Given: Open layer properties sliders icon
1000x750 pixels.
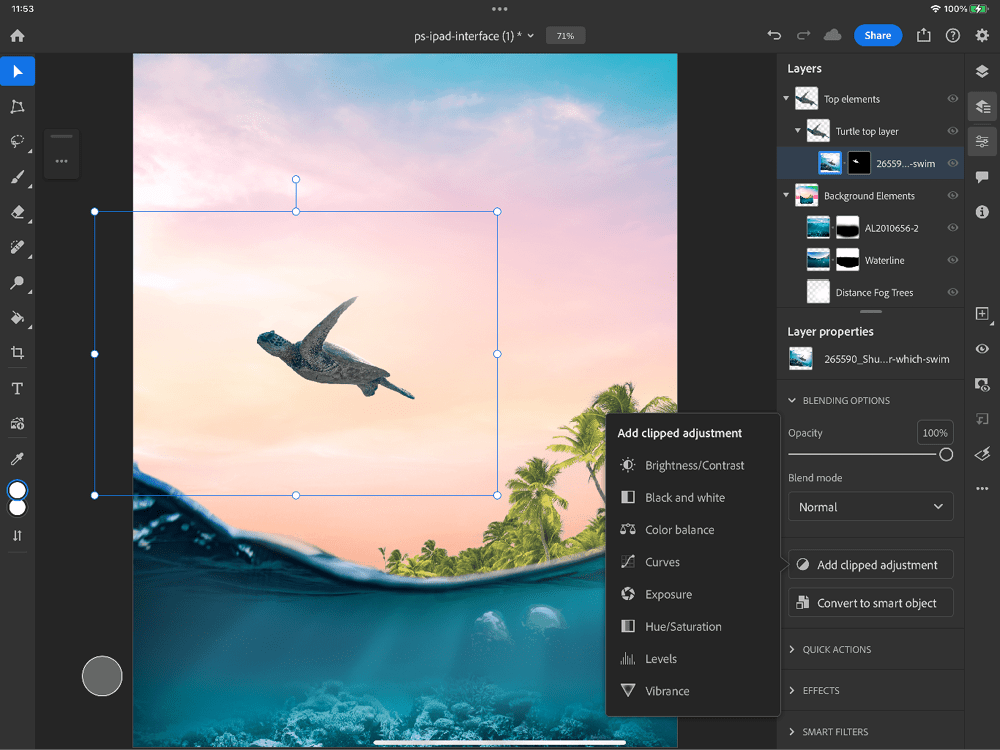Looking at the screenshot, I should pyautogui.click(x=982, y=142).
